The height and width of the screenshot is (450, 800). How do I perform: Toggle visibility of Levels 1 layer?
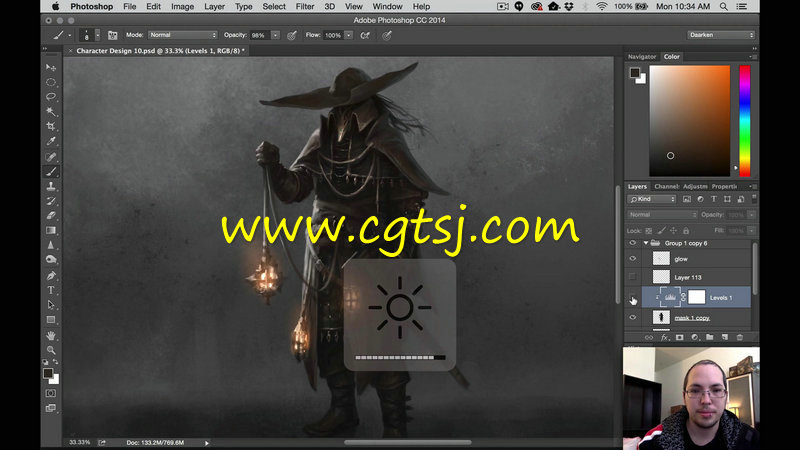click(x=633, y=297)
